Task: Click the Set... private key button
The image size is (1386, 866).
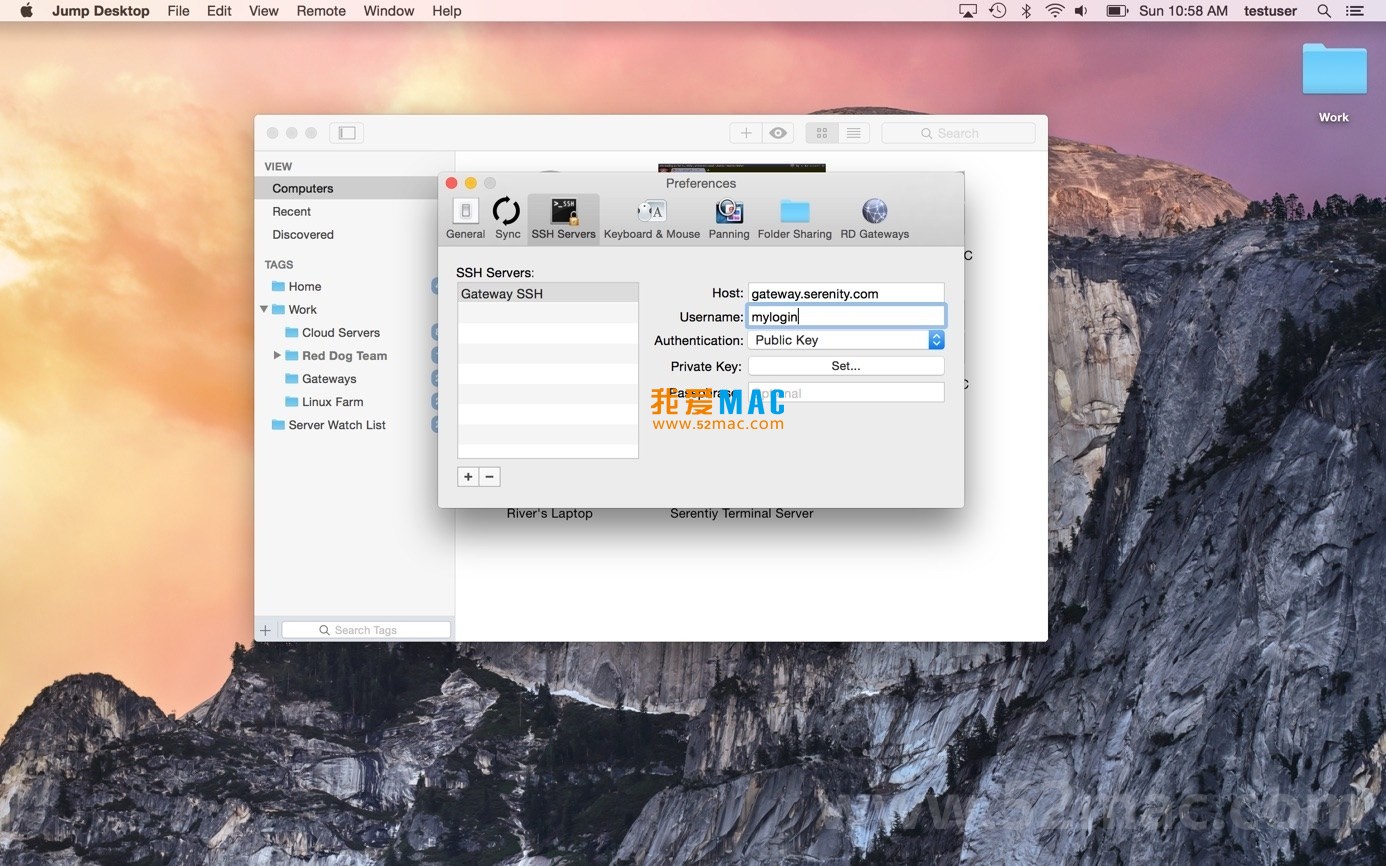Action: pos(846,366)
